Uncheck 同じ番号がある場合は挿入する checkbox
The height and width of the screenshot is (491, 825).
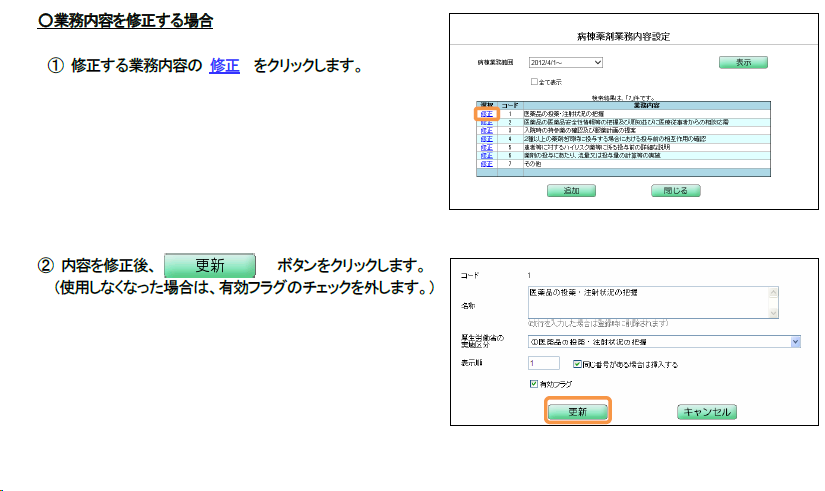click(x=577, y=364)
